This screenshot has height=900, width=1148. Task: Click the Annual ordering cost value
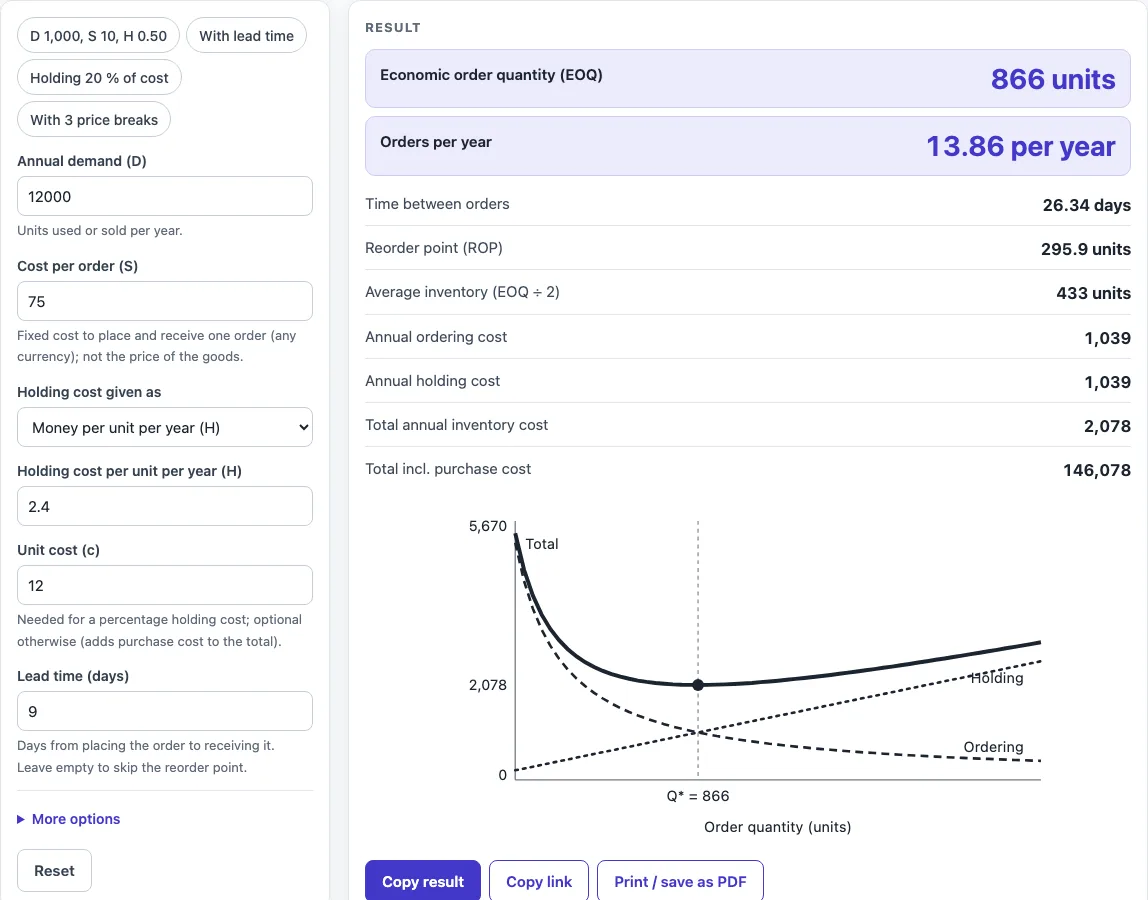[1107, 338]
